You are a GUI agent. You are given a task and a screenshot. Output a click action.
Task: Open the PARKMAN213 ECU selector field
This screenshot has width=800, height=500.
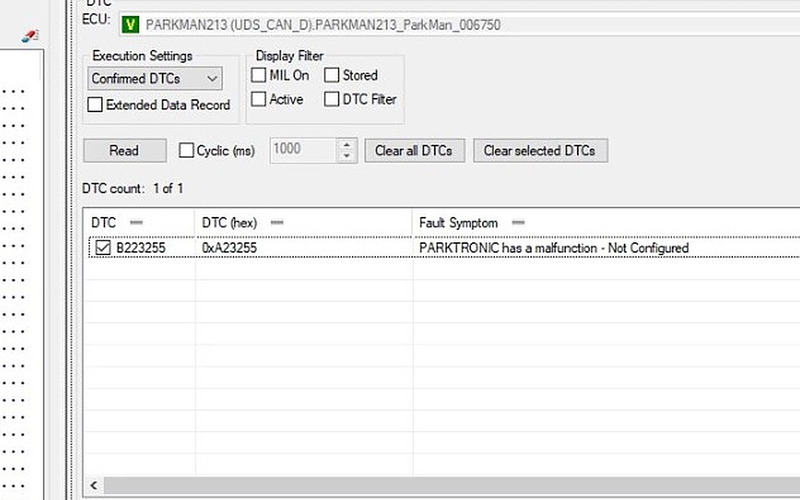pos(450,24)
